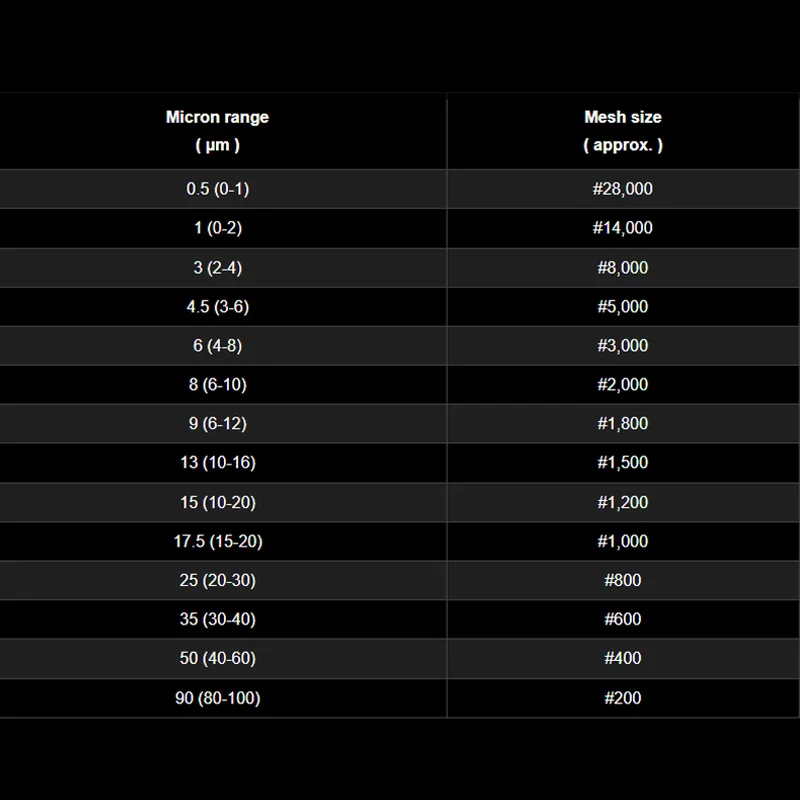Click the #1,000 mesh size cell
Image resolution: width=800 pixels, height=800 pixels.
[x=622, y=541]
